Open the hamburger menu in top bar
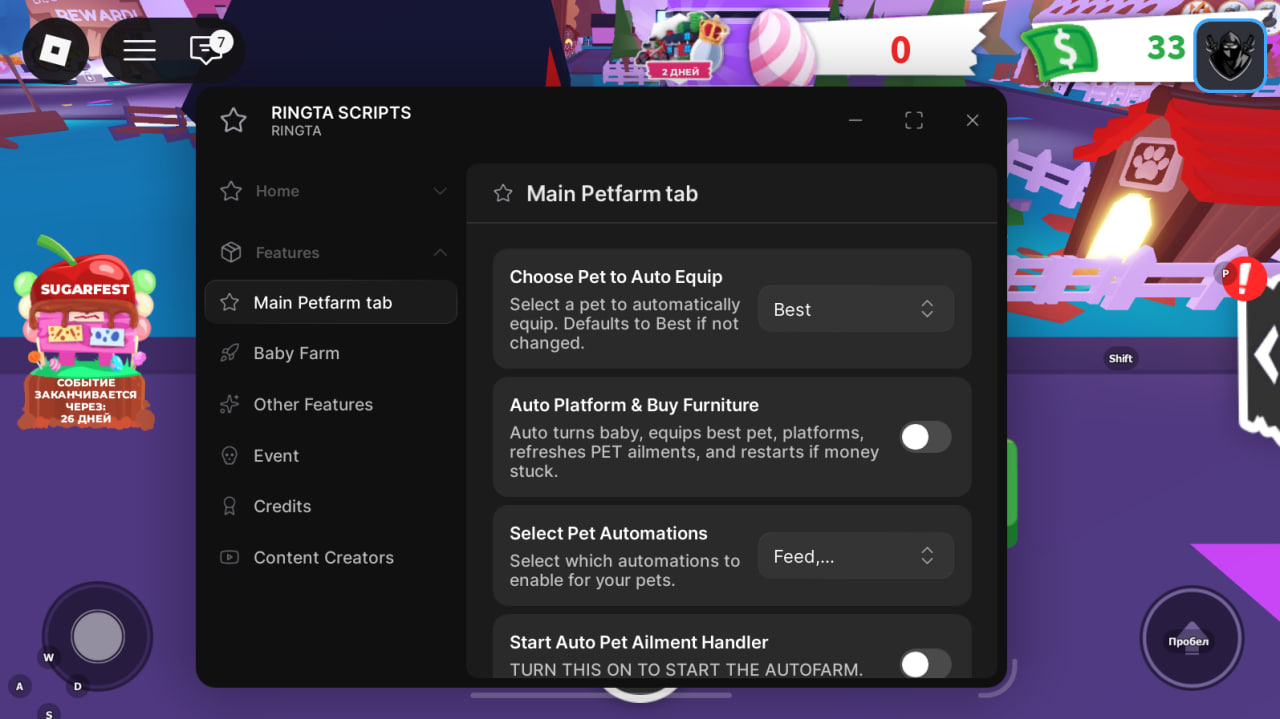 (x=139, y=49)
